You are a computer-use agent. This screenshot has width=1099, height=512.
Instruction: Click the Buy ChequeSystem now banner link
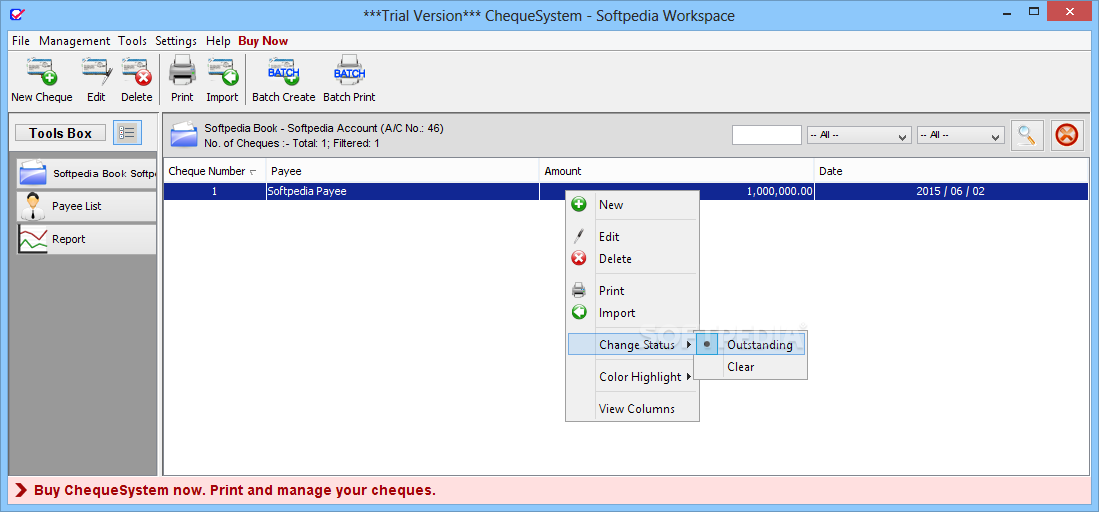(x=235, y=490)
